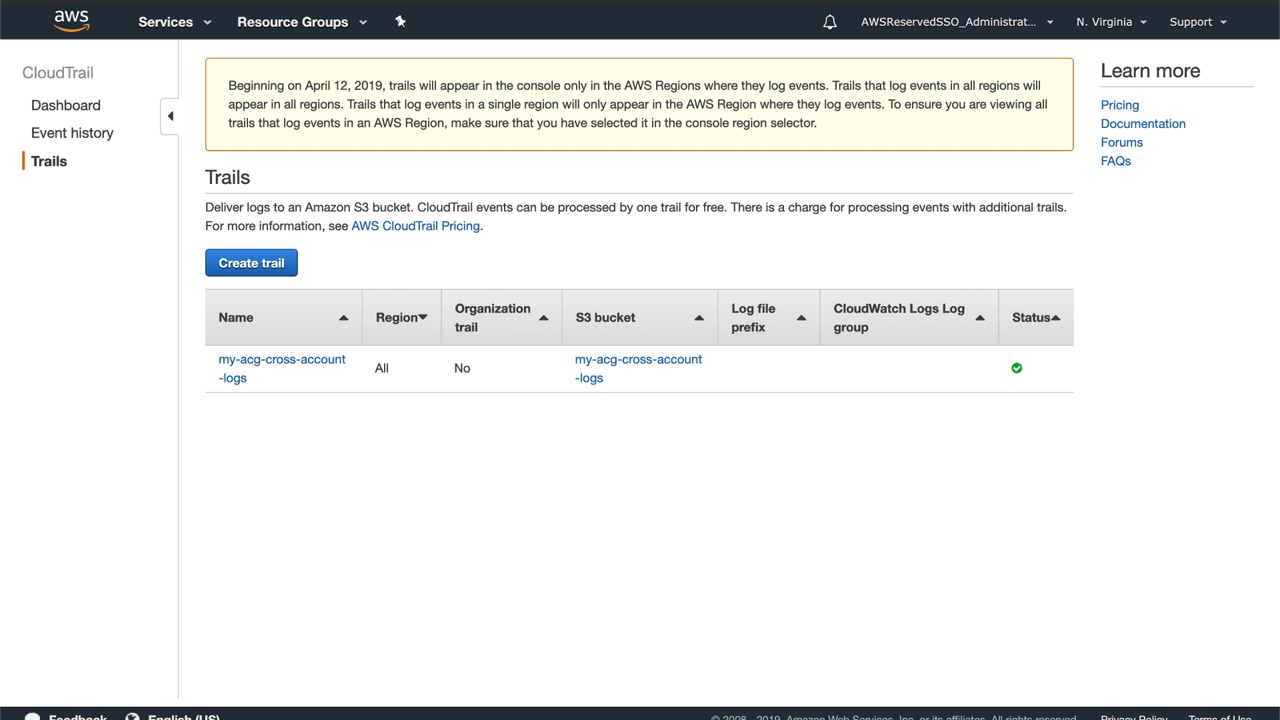Click the Name column header text
Viewport: 1280px width, 720px height.
[236, 318]
